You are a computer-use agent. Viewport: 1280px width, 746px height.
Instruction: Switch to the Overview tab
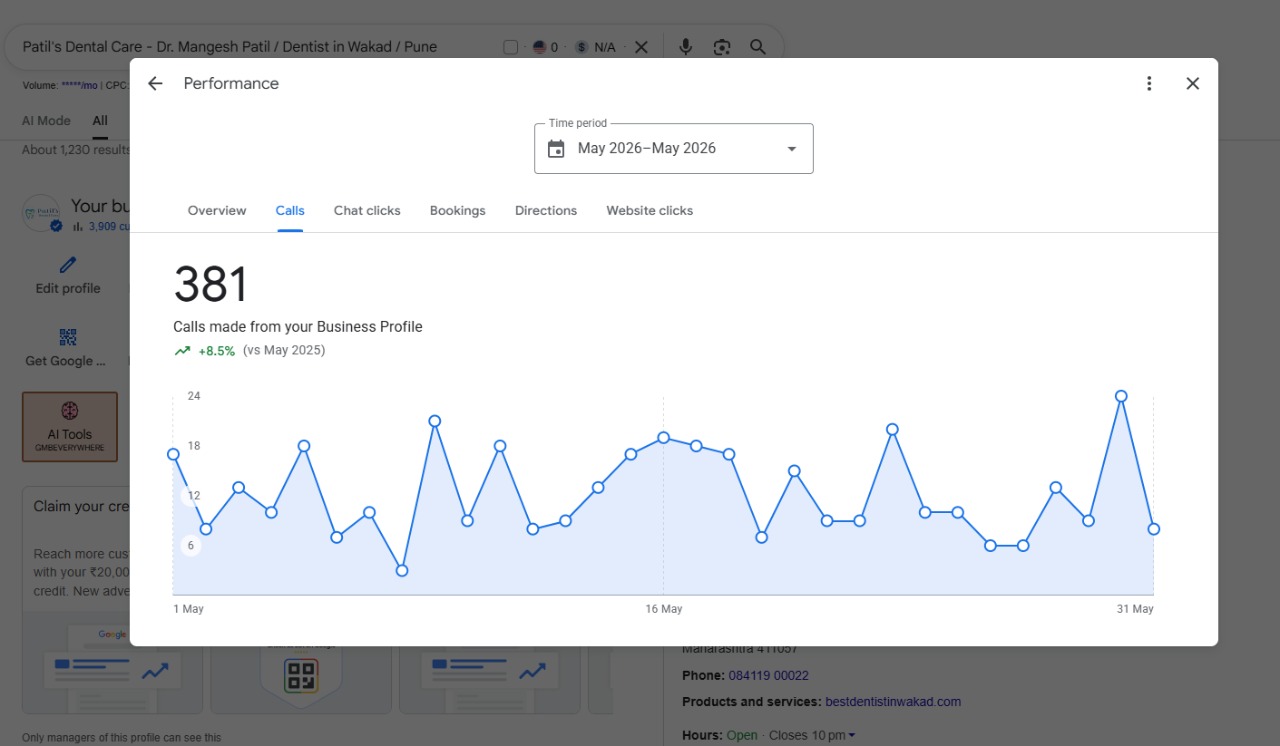[x=217, y=211]
